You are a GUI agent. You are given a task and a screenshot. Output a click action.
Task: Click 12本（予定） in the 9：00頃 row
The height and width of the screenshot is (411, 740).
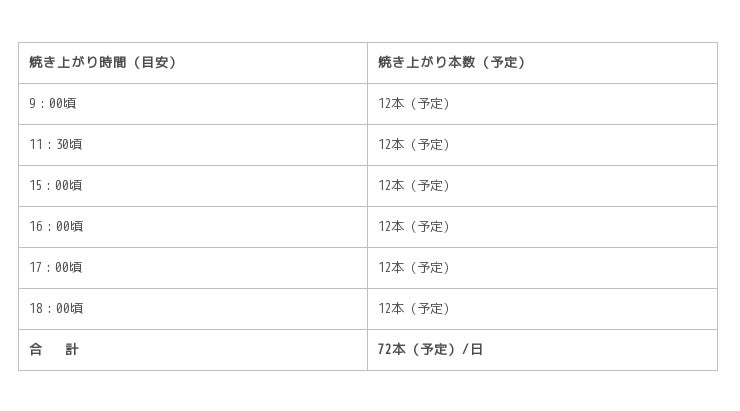click(415, 104)
